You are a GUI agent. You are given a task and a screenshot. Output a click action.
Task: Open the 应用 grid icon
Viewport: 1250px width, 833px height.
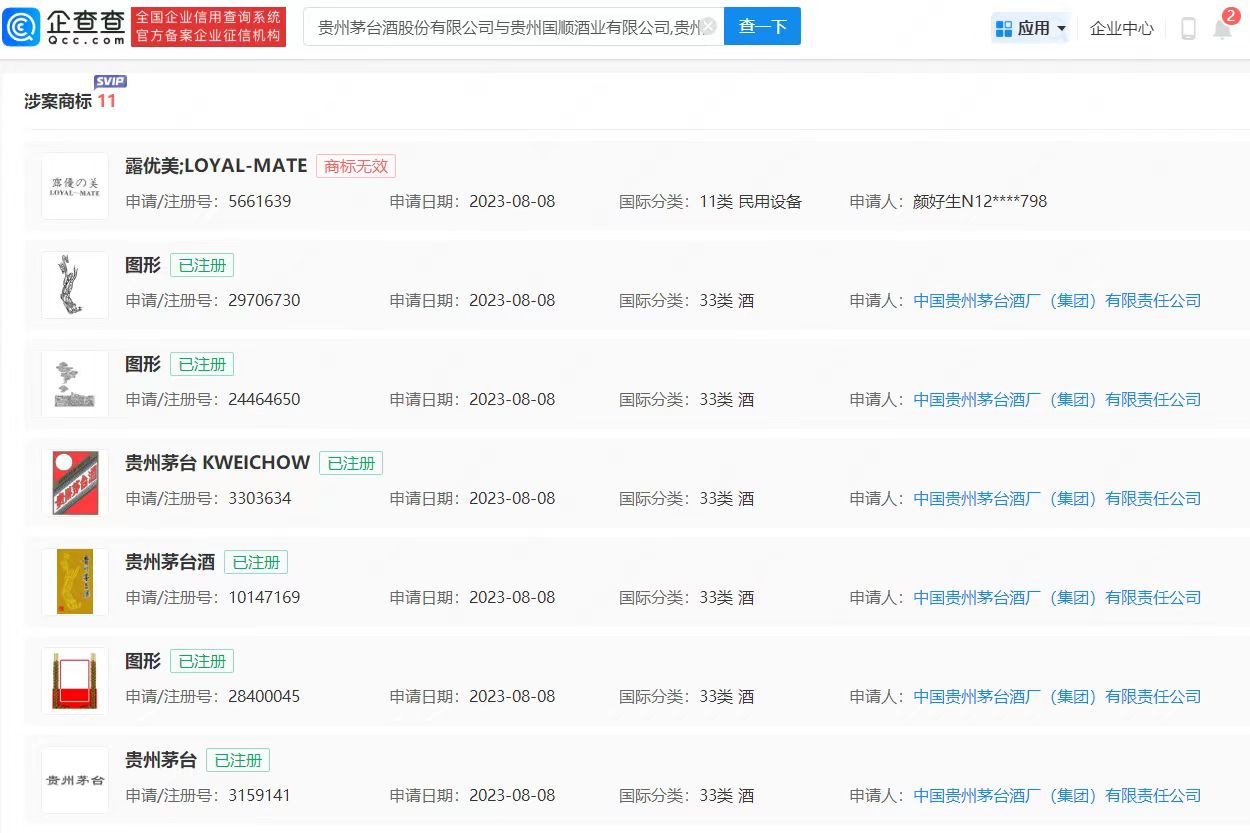1004,28
